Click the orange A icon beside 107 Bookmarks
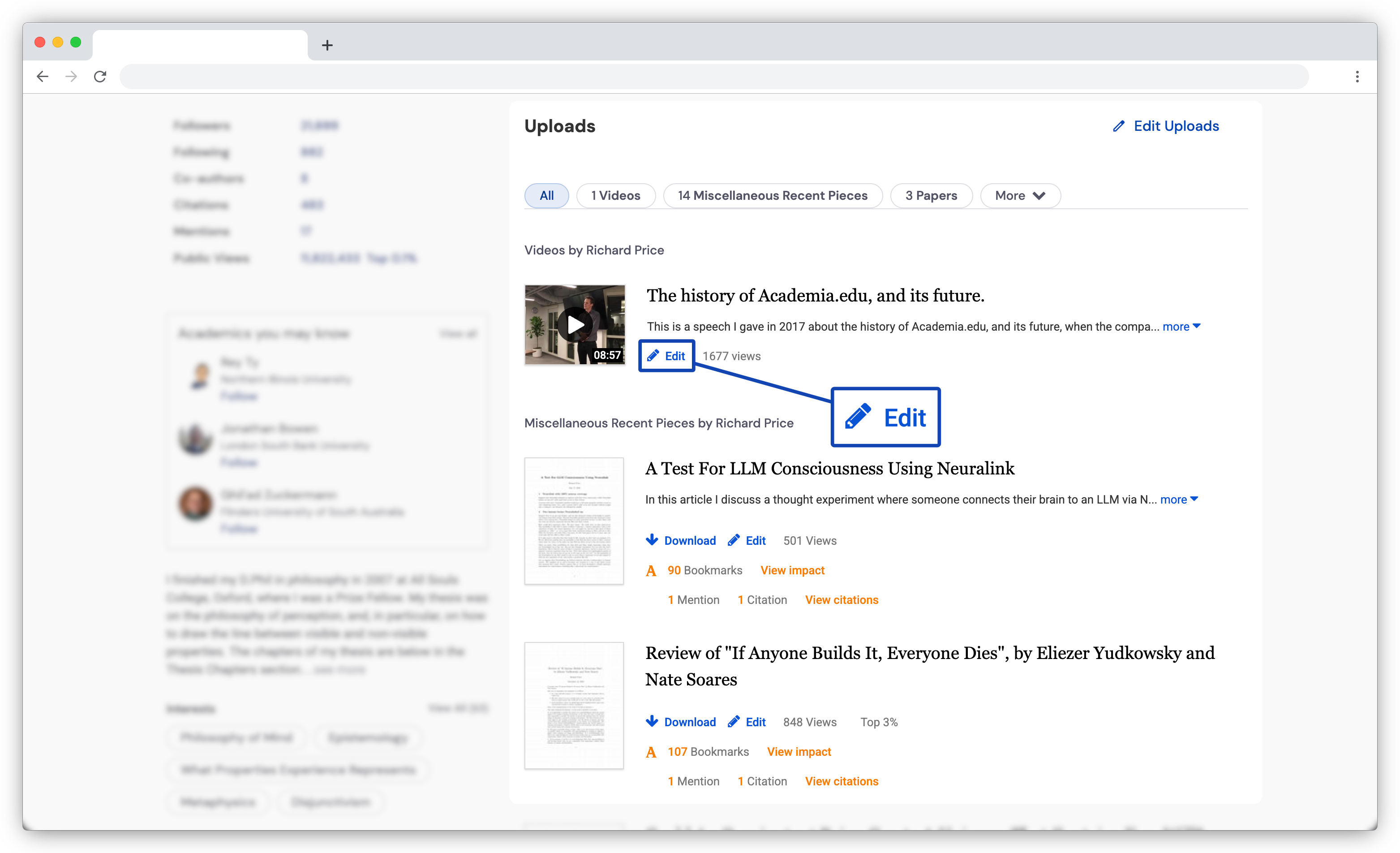Image resolution: width=1400 pixels, height=853 pixels. click(x=651, y=752)
